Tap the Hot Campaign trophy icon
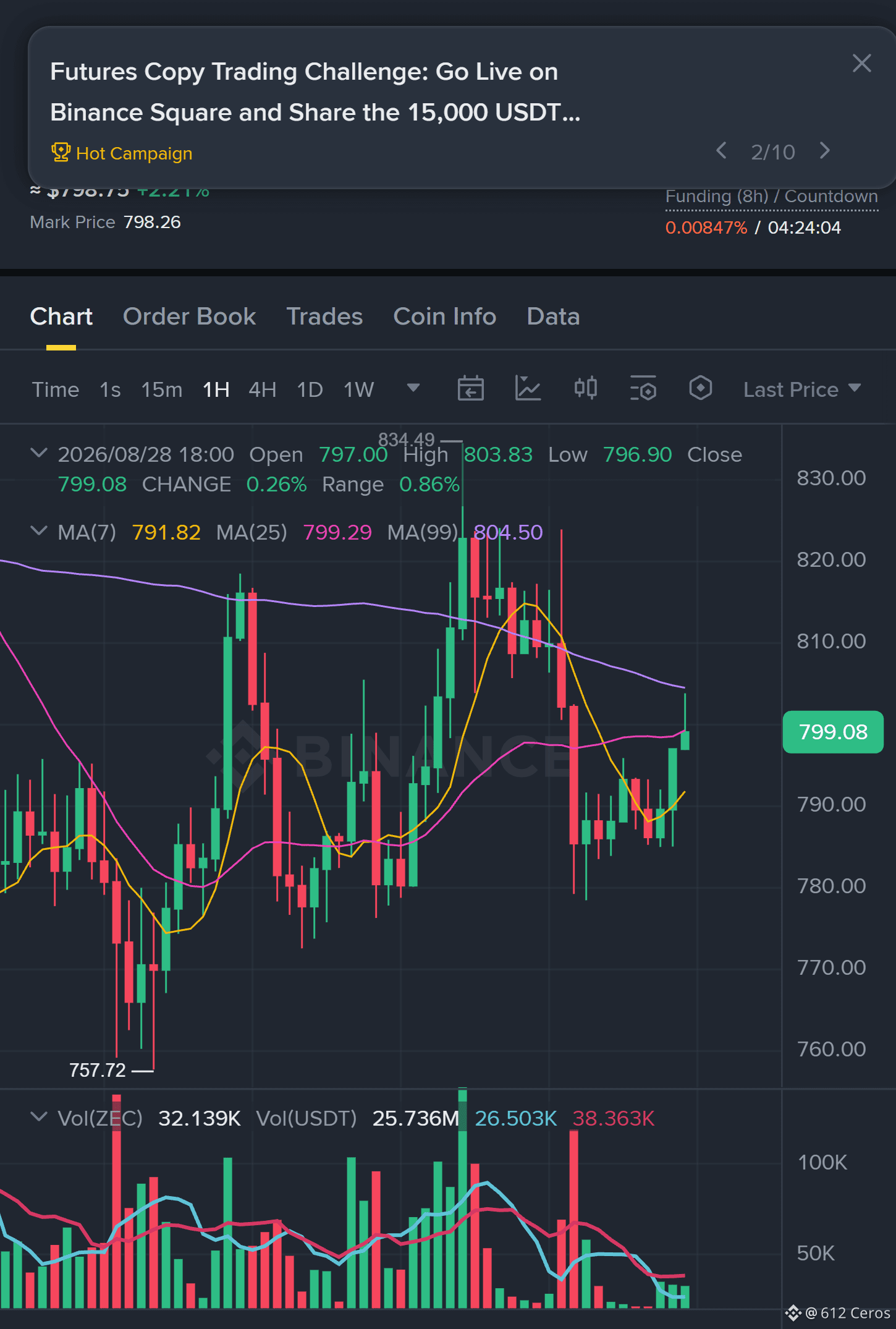Image resolution: width=896 pixels, height=1329 pixels. (x=61, y=153)
